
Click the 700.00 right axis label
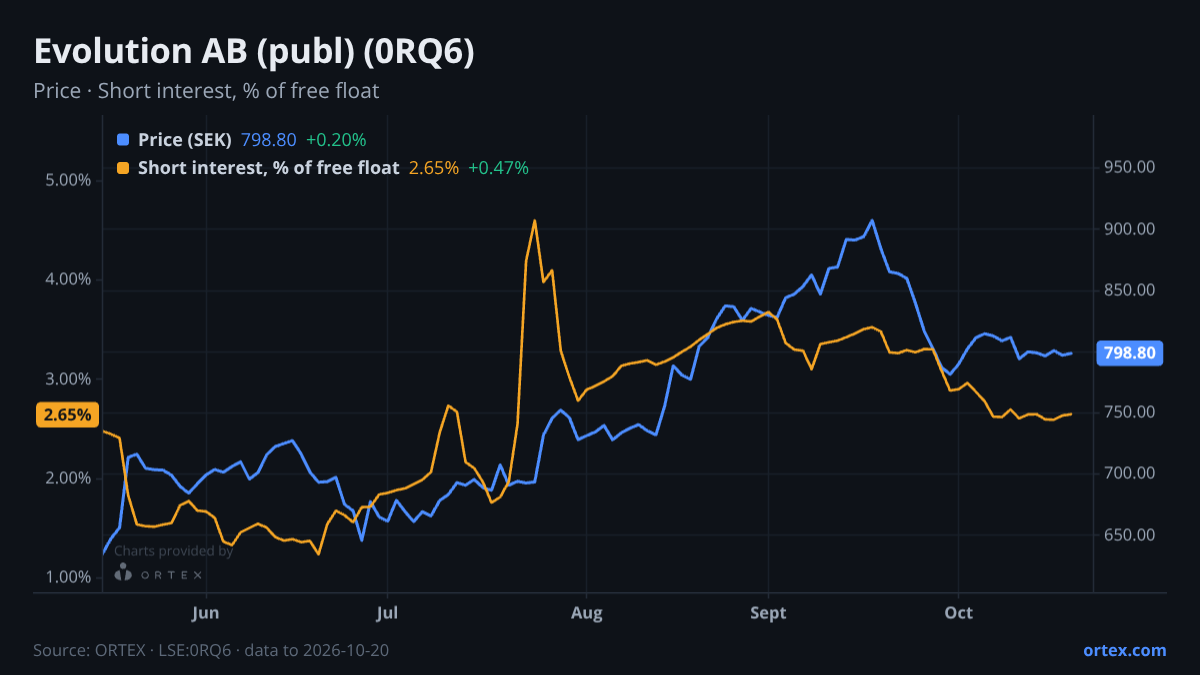coord(1130,474)
